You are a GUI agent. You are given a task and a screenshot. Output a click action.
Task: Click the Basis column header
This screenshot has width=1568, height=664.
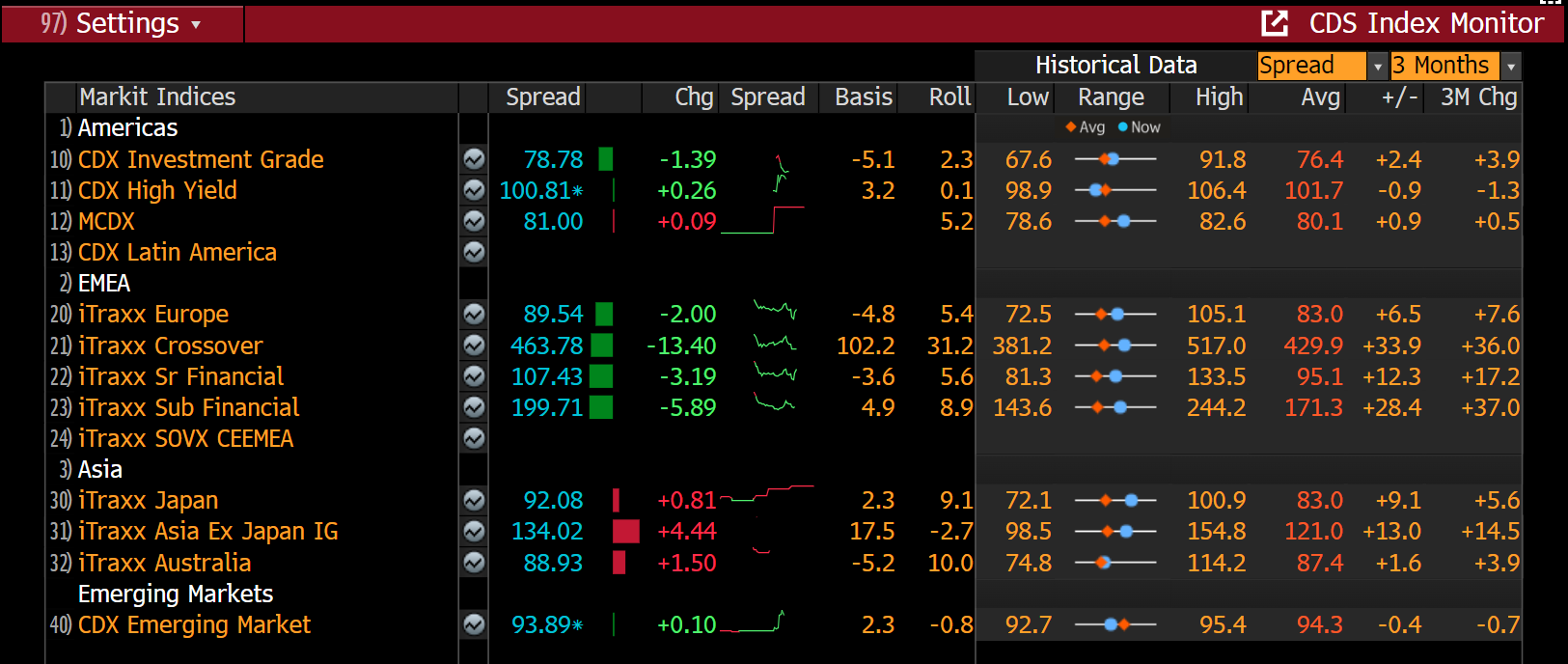coord(863,97)
